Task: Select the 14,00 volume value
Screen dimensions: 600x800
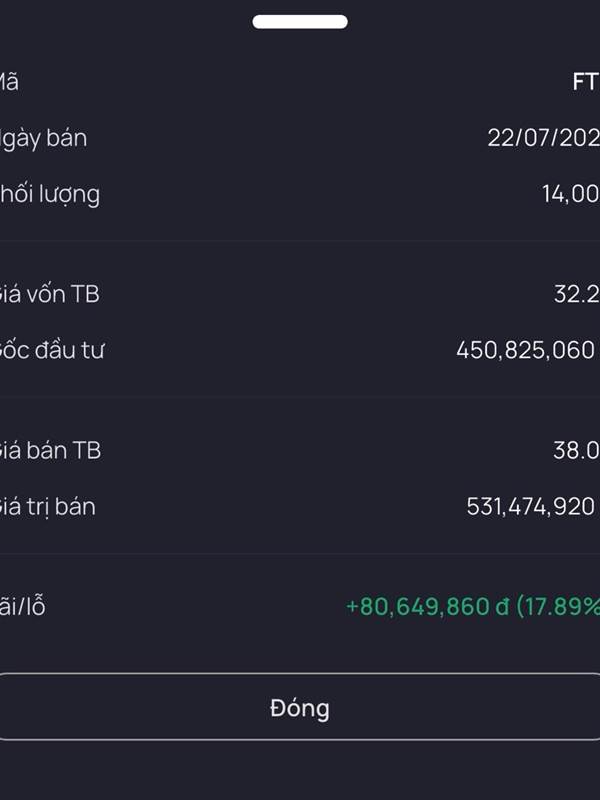Action: pyautogui.click(x=570, y=194)
